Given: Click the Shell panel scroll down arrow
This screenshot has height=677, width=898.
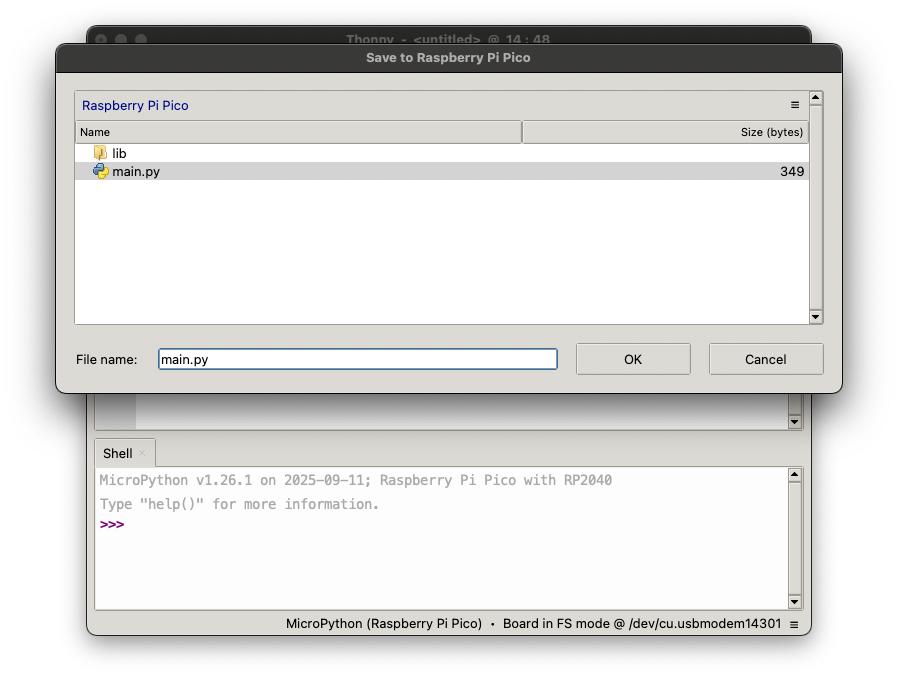Looking at the screenshot, I should pyautogui.click(x=795, y=601).
